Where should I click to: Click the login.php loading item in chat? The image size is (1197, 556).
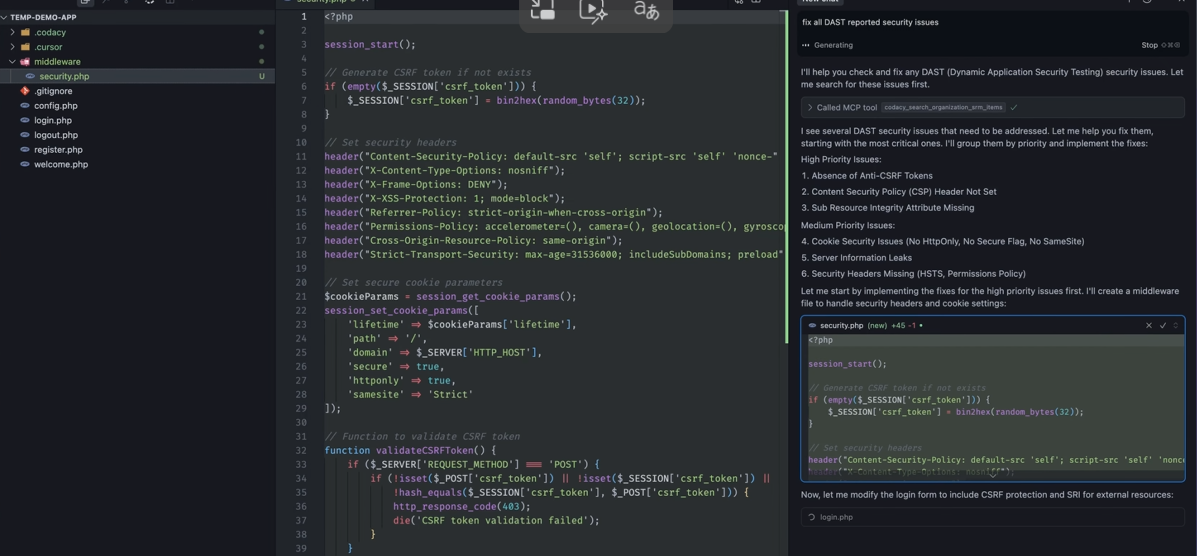point(992,517)
